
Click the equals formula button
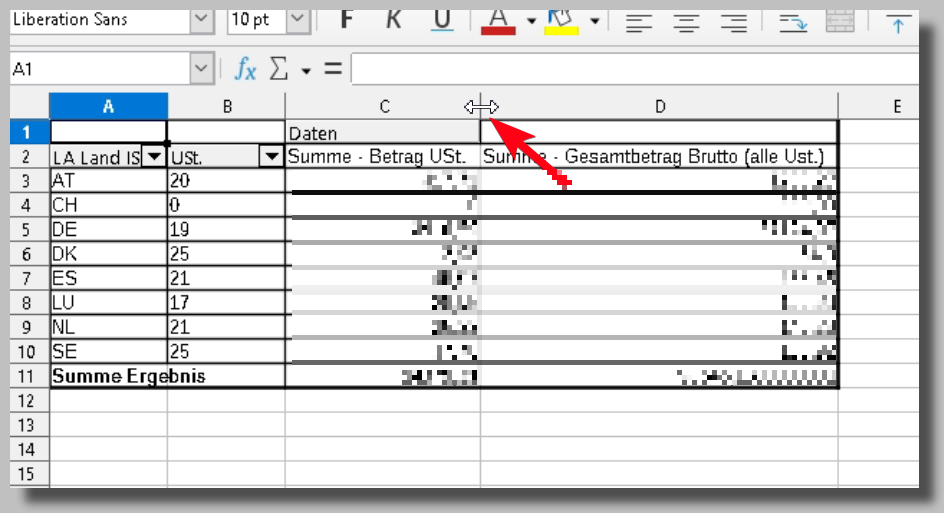click(333, 69)
